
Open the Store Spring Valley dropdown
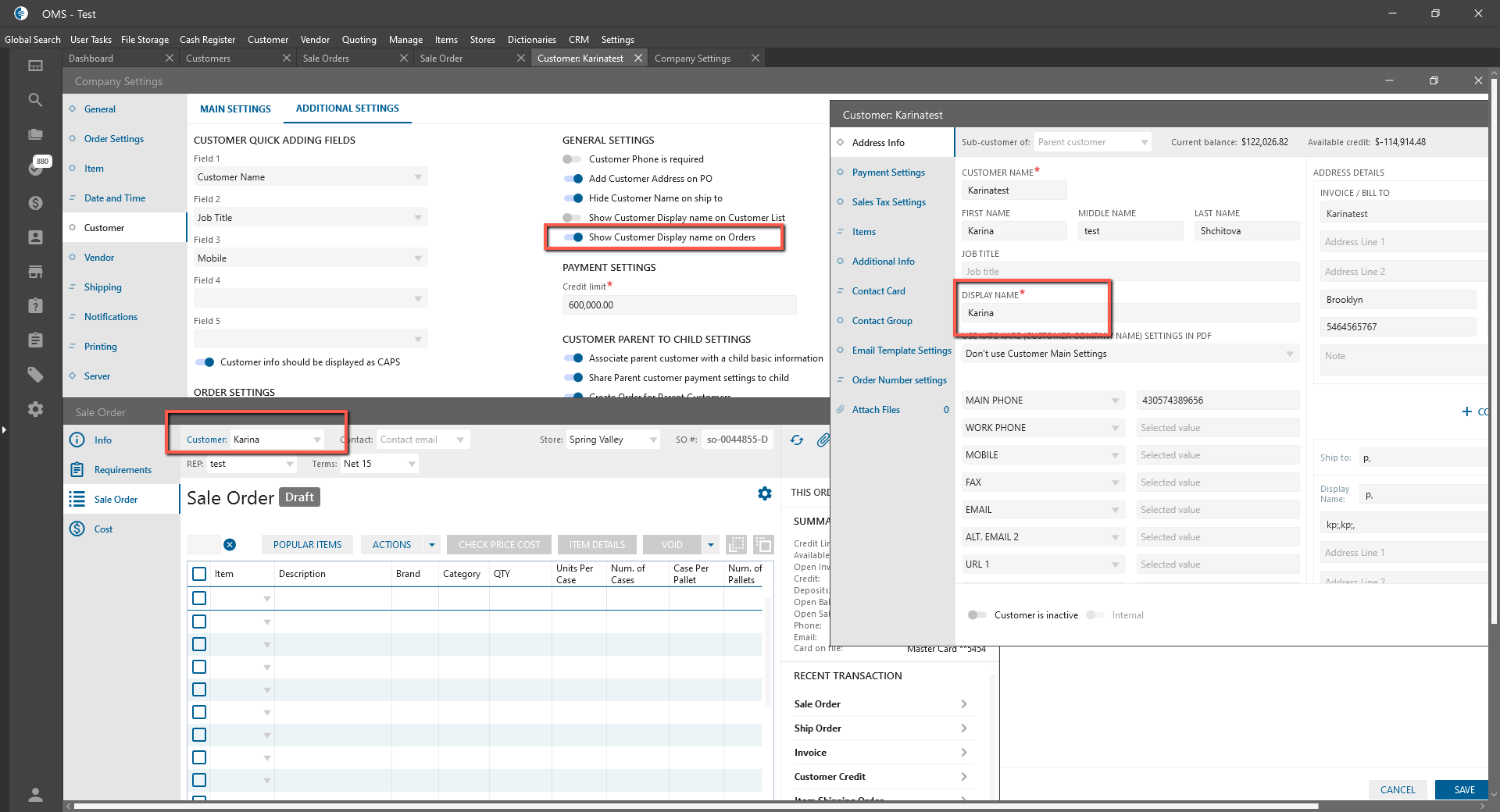point(653,440)
